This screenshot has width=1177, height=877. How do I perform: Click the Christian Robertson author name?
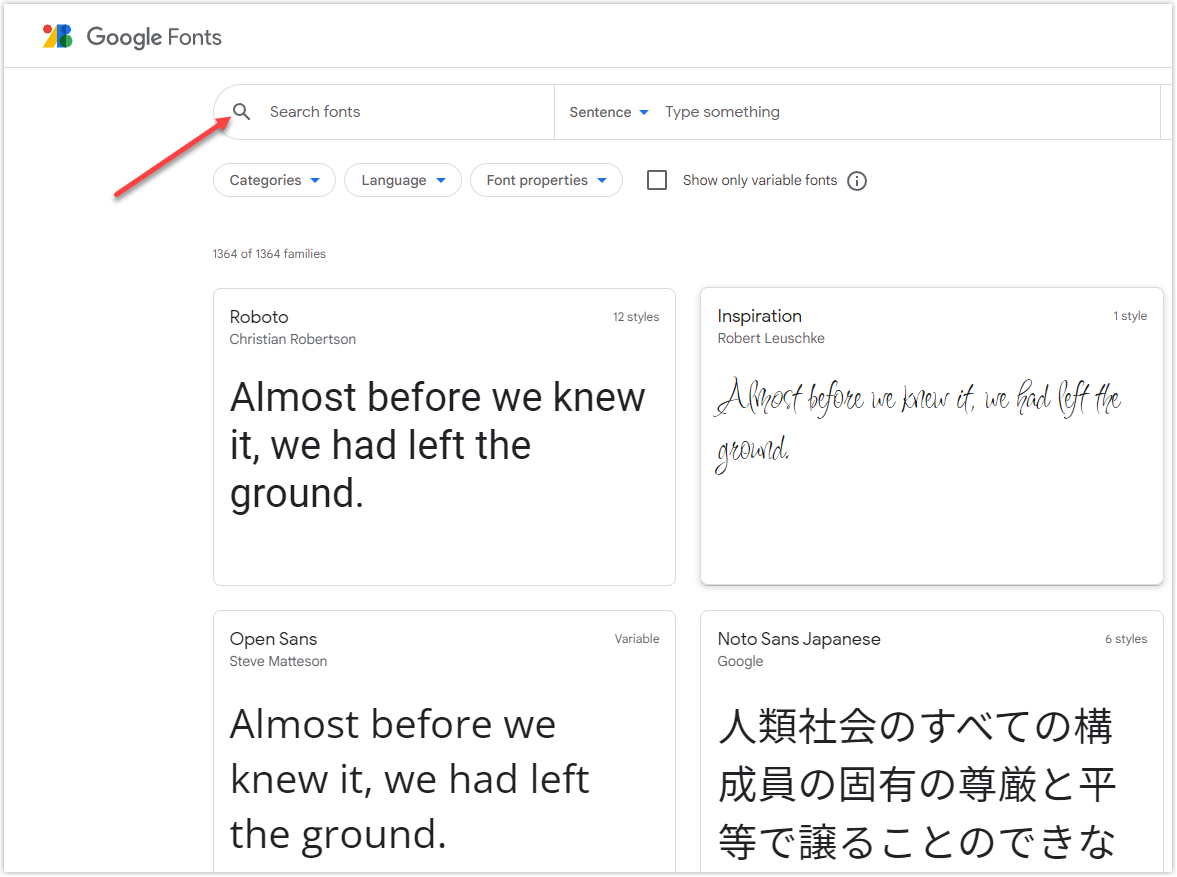(292, 339)
